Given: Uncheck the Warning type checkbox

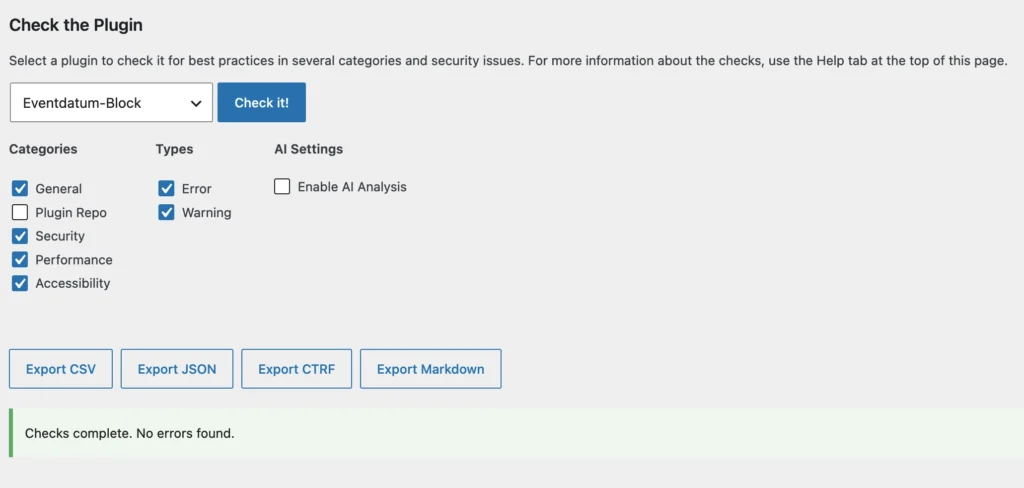Looking at the screenshot, I should tap(167, 212).
